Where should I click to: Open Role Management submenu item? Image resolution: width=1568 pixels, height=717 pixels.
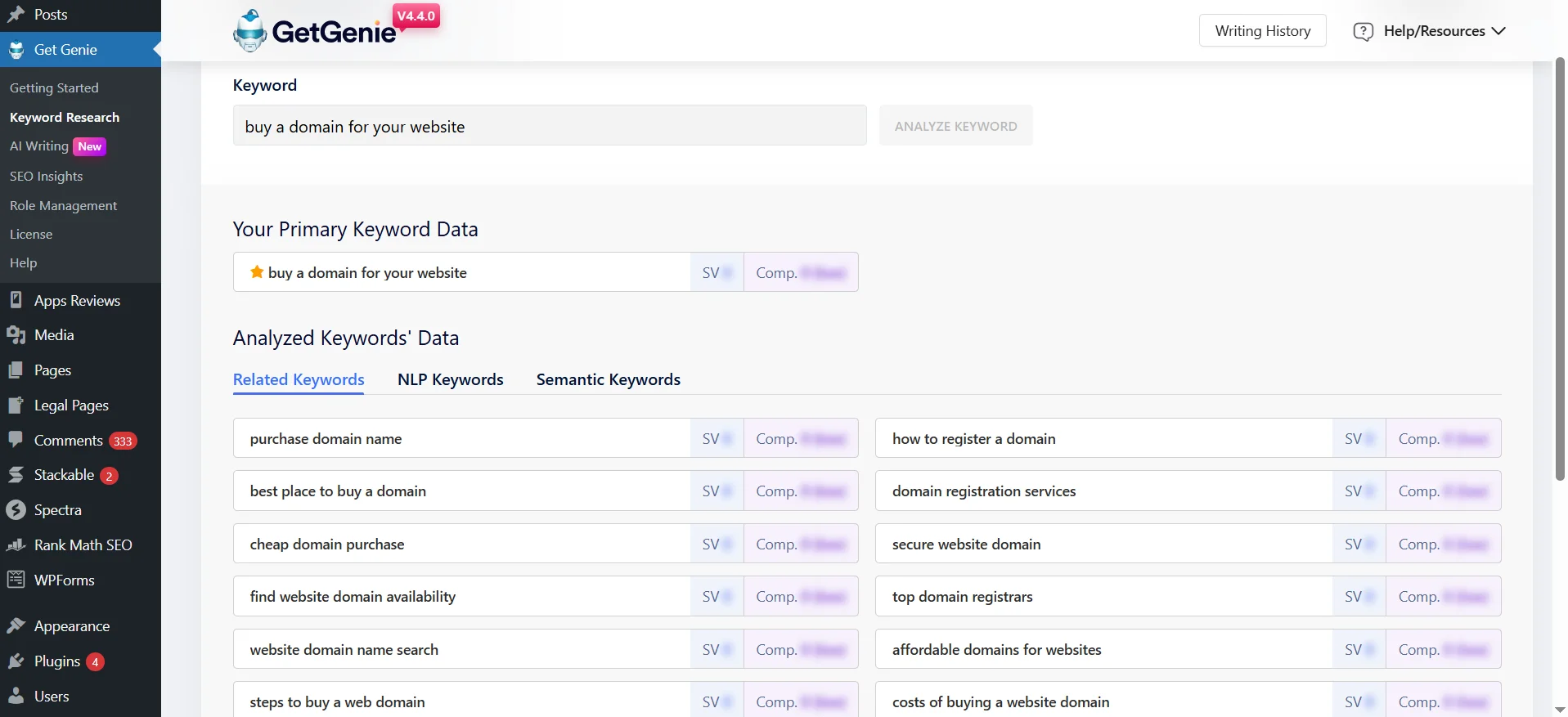click(64, 205)
